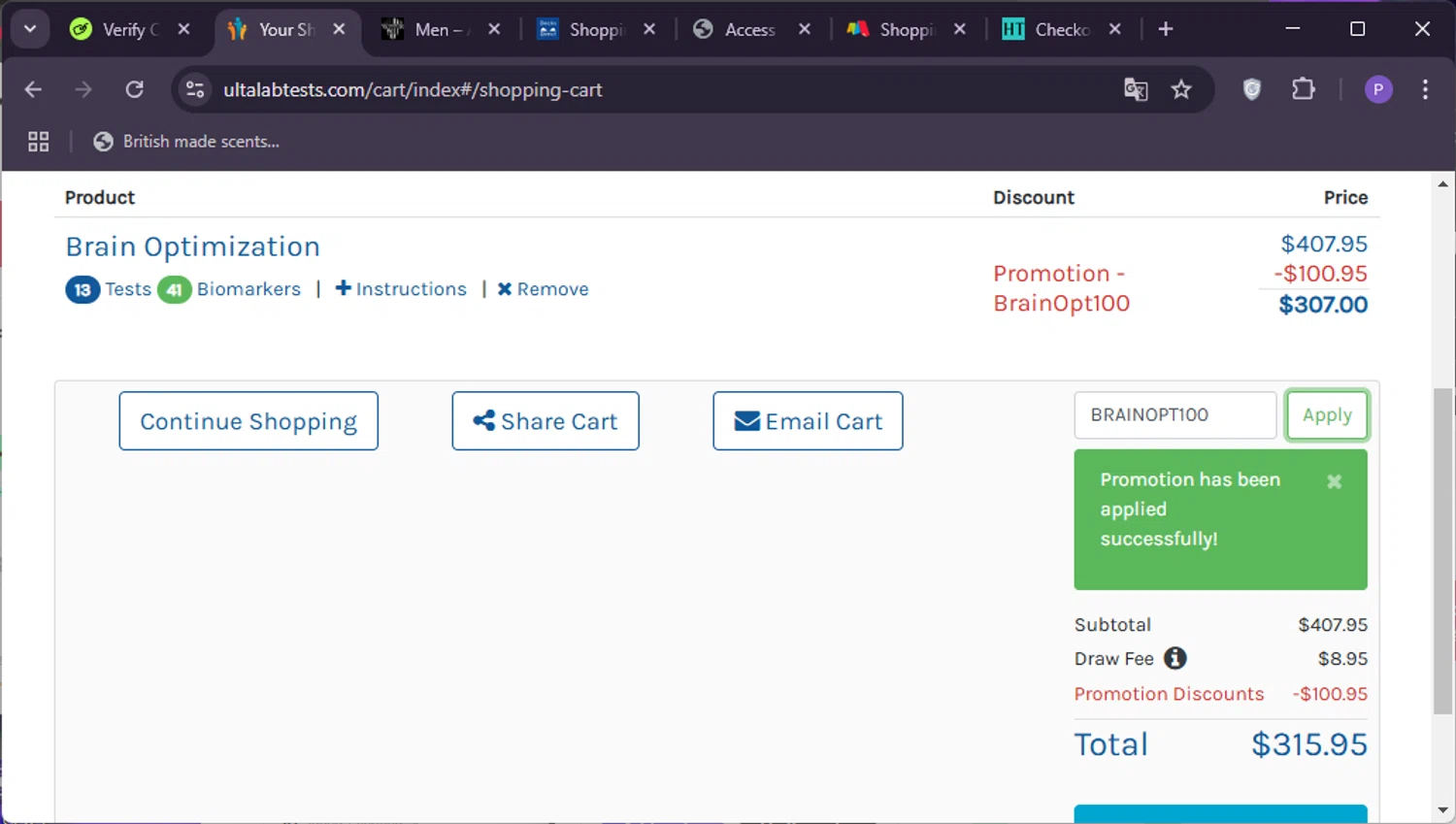Expand the Instructions for Brain Optimization

point(401,289)
